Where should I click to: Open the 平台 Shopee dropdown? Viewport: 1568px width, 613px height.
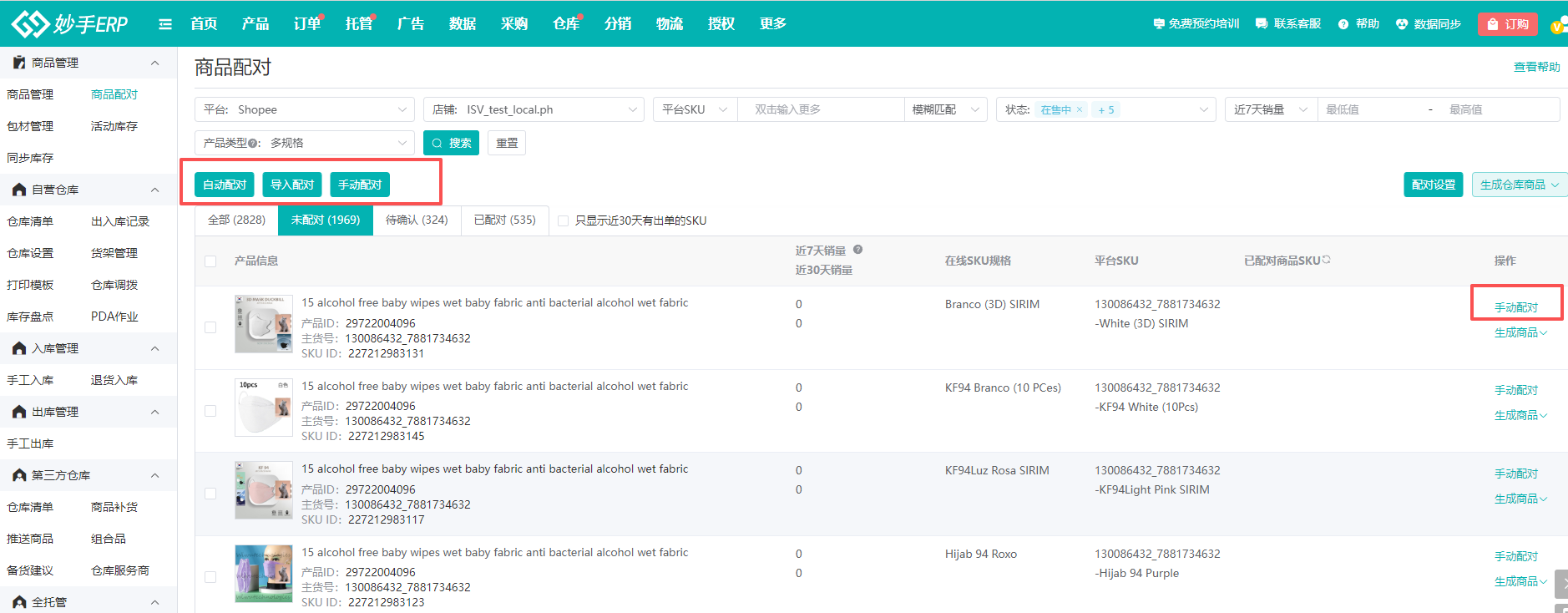(304, 109)
